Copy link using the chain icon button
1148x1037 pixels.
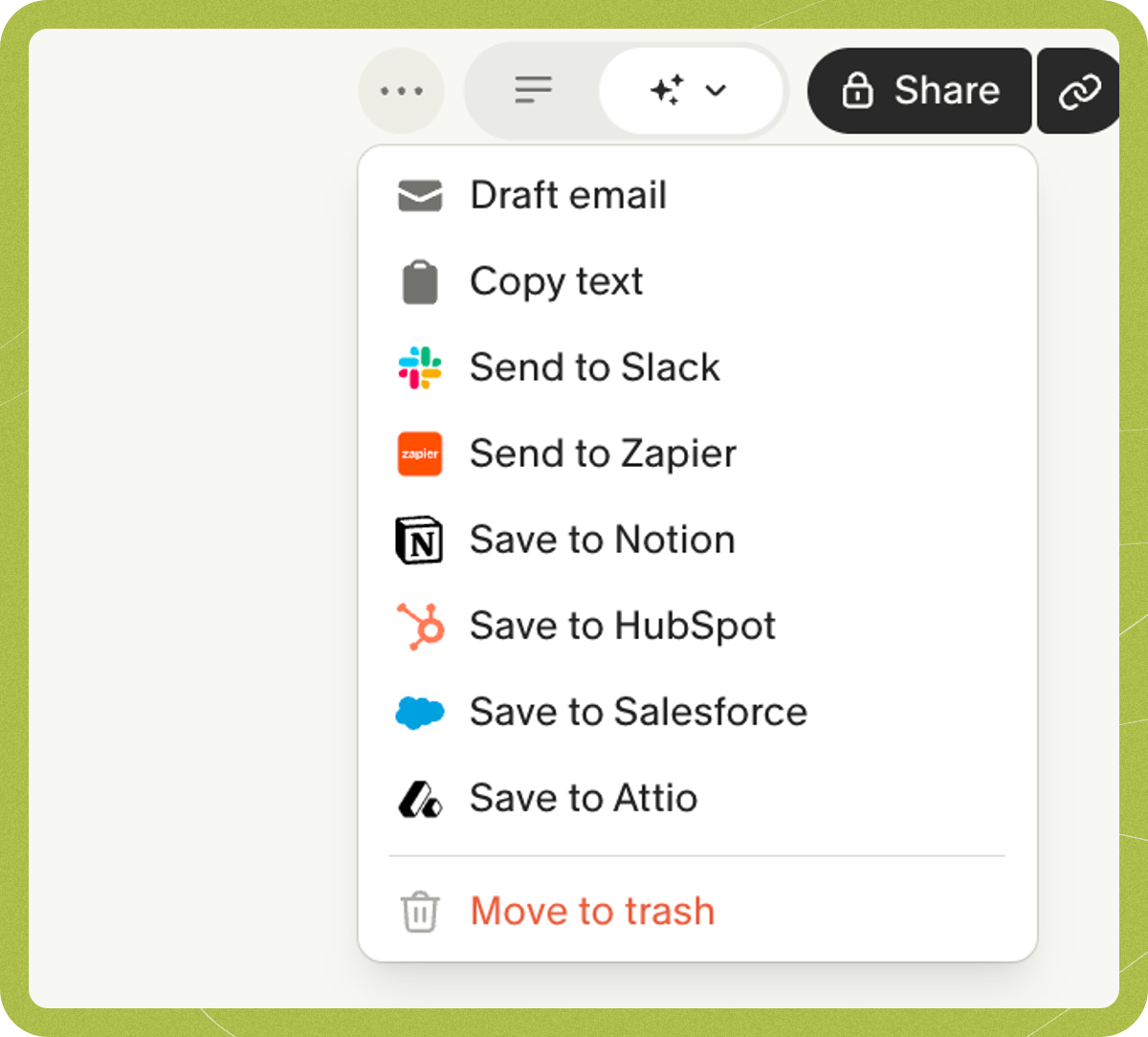(x=1079, y=92)
